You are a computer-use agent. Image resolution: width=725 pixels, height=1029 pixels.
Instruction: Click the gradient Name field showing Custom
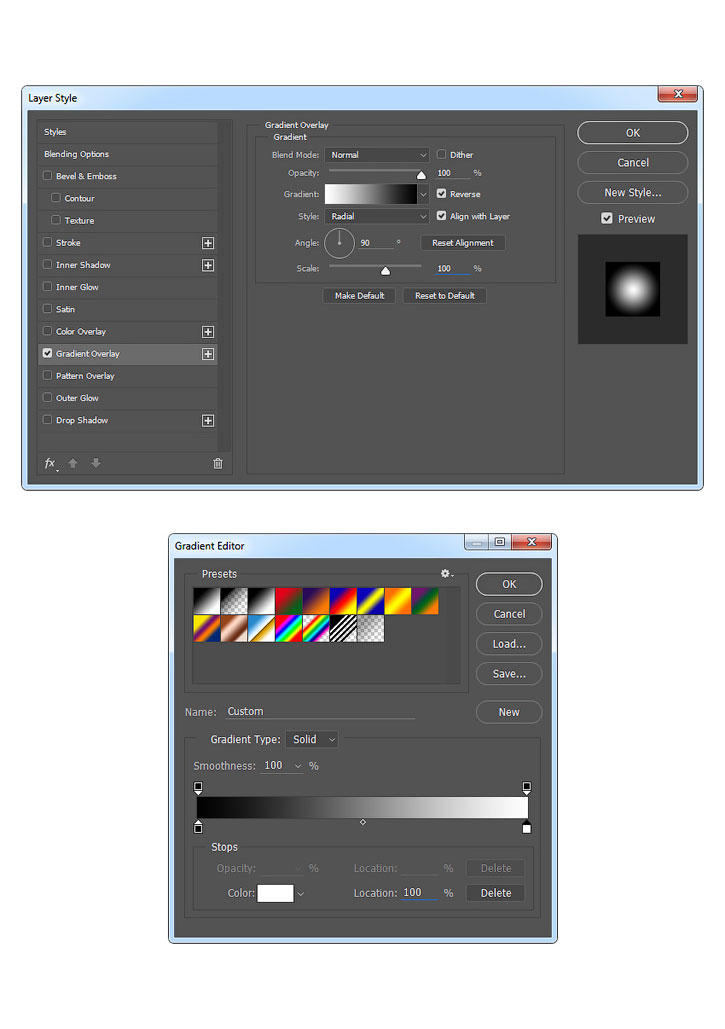[x=320, y=711]
